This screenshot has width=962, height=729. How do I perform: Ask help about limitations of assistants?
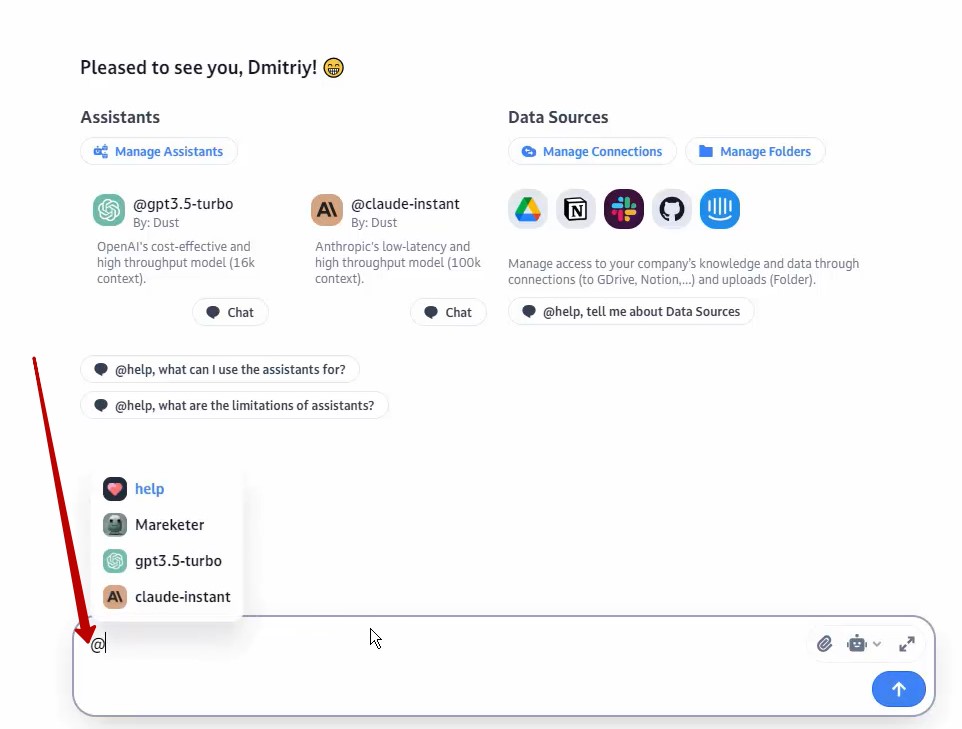pos(234,405)
